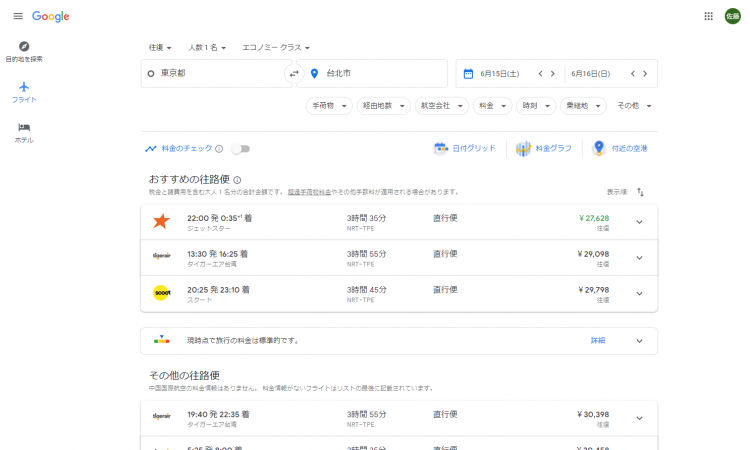The width and height of the screenshot is (750, 450).
Task: Open the 佐藤 account avatar
Action: pyautogui.click(x=732, y=16)
